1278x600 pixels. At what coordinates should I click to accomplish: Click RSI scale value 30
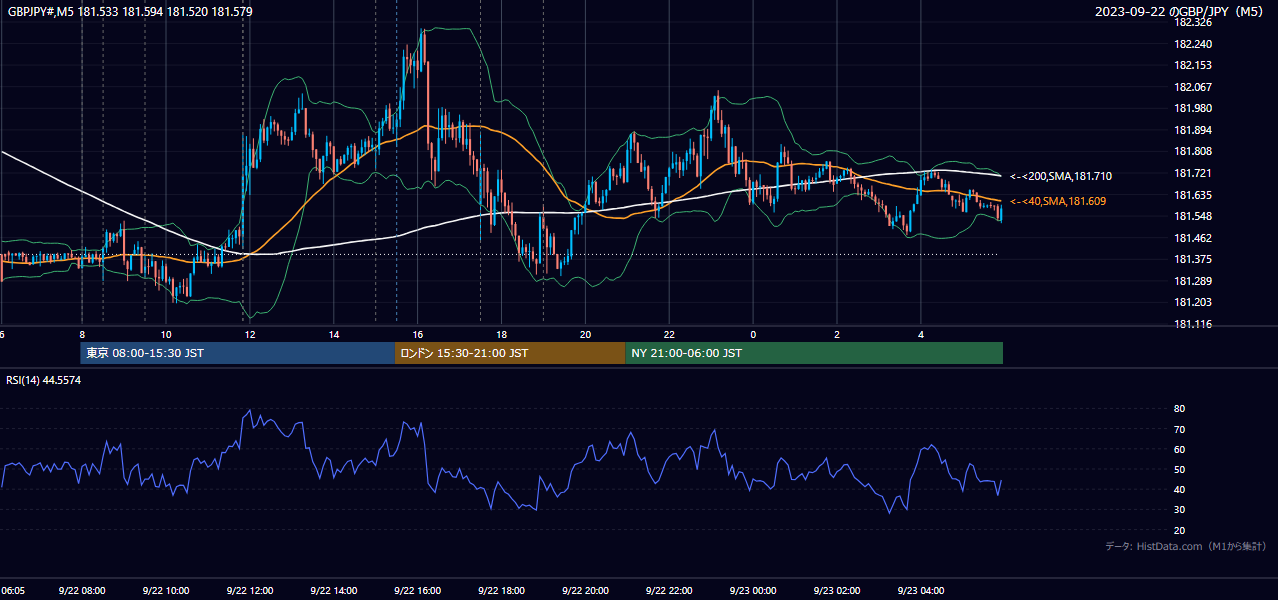pyautogui.click(x=1179, y=510)
